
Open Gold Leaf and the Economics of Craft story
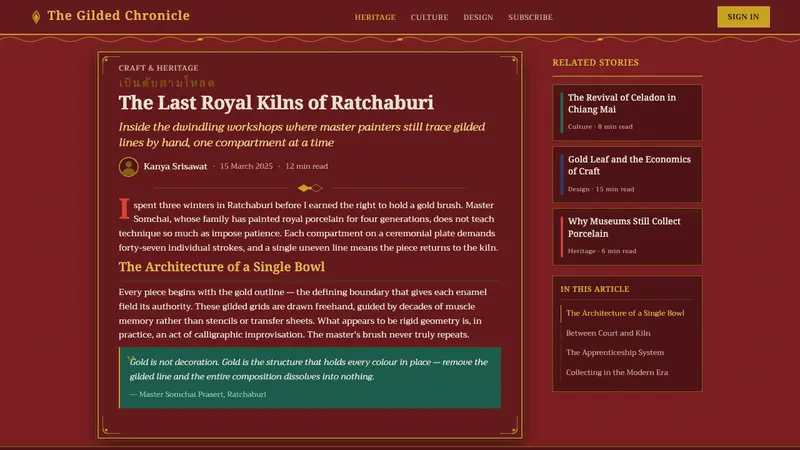[x=627, y=174]
